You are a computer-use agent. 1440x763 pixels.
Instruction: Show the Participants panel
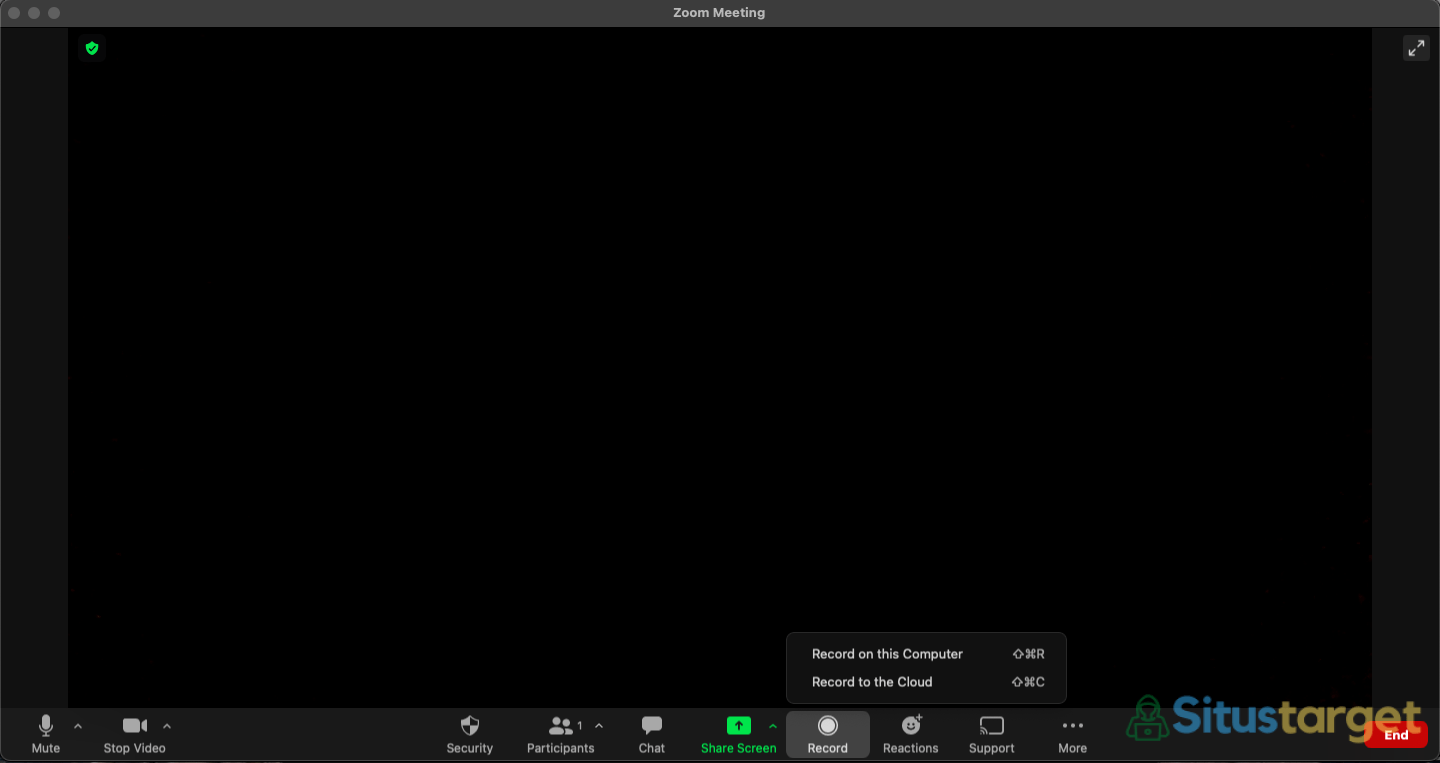[561, 735]
